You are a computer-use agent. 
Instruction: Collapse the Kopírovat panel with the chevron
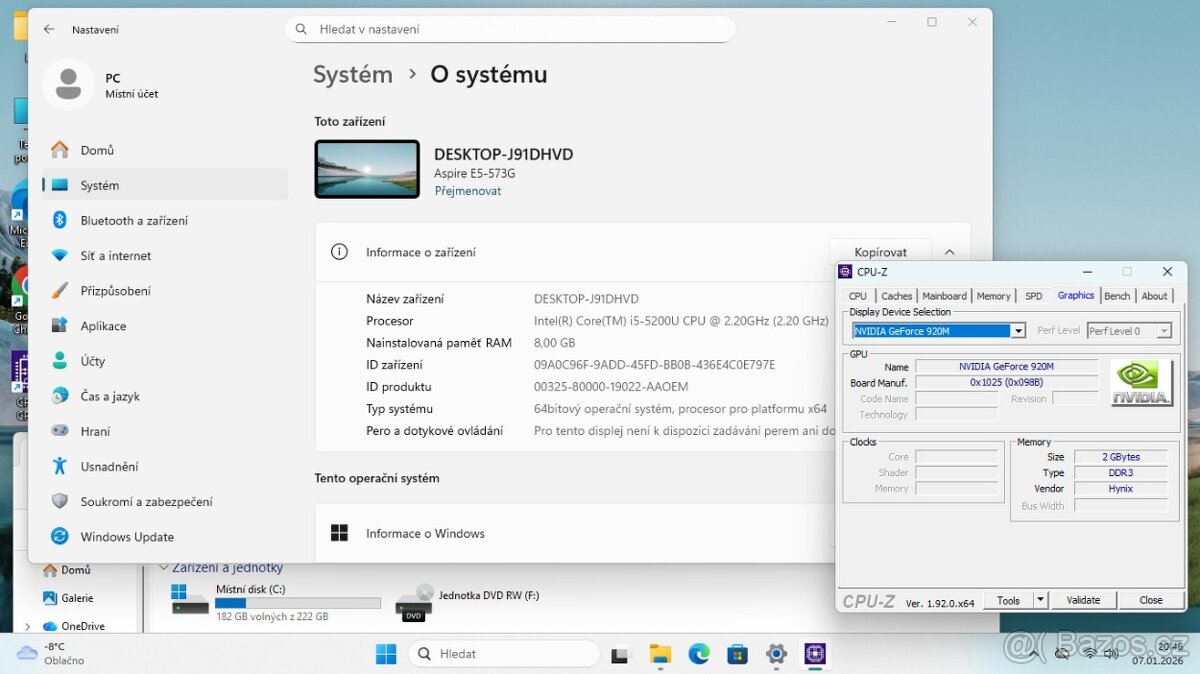click(949, 251)
